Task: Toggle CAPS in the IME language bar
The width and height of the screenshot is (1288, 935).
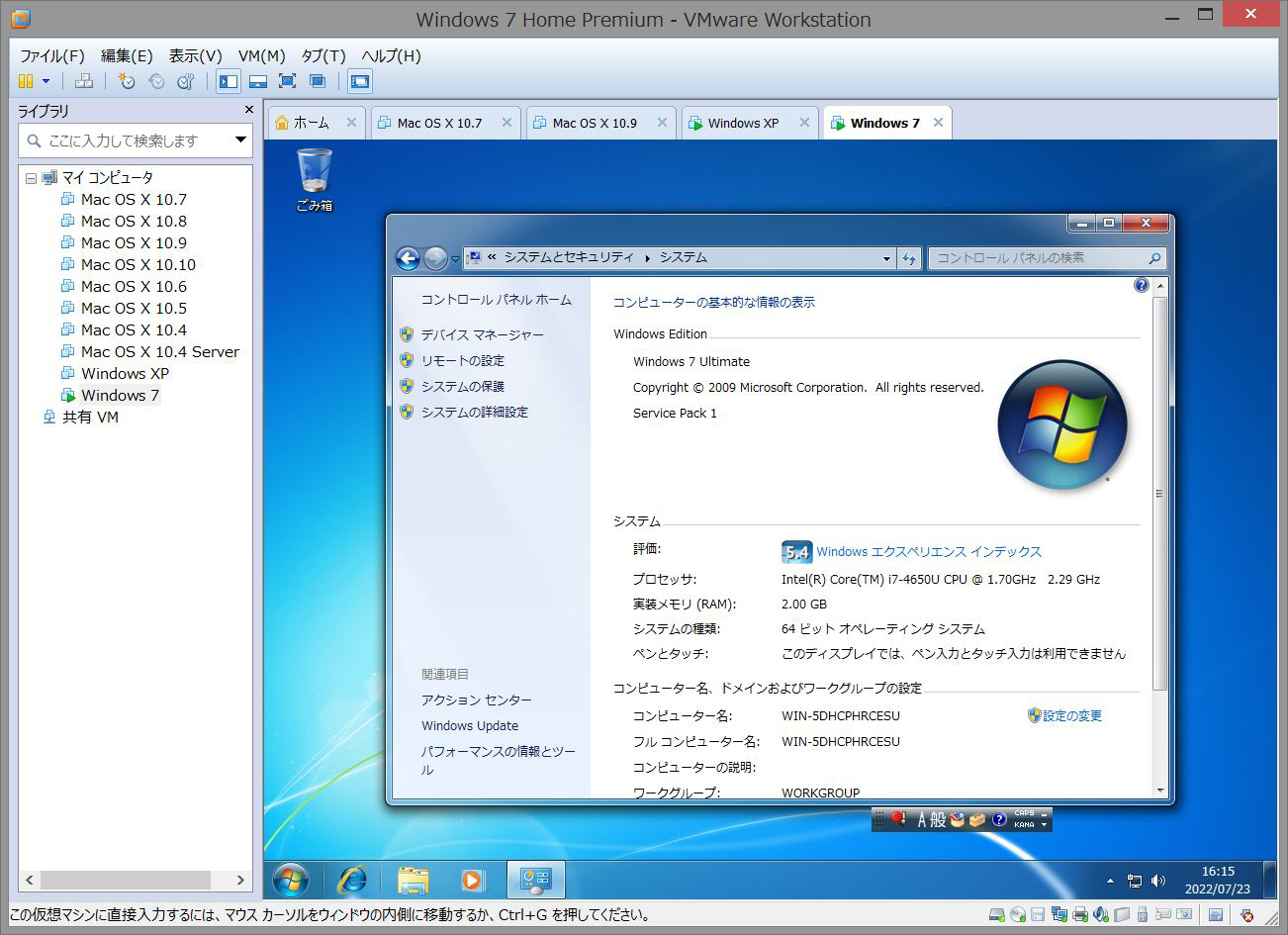Action: 1024,813
